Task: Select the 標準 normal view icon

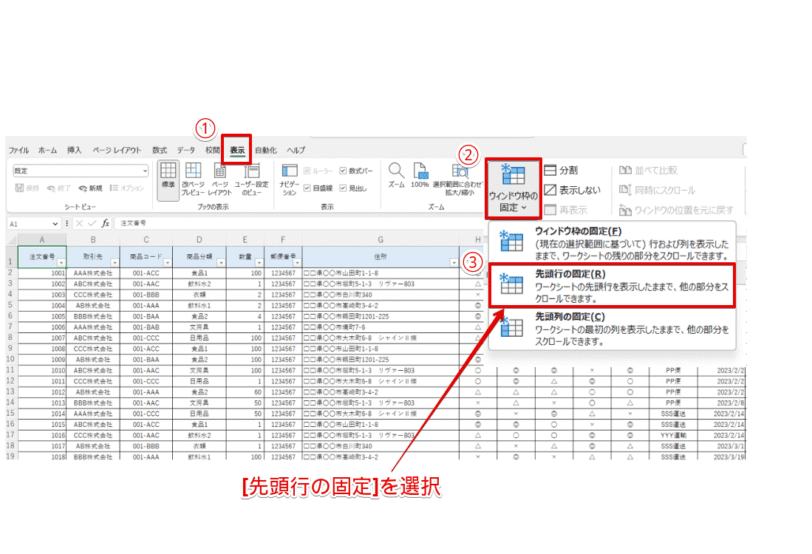Action: [x=168, y=179]
